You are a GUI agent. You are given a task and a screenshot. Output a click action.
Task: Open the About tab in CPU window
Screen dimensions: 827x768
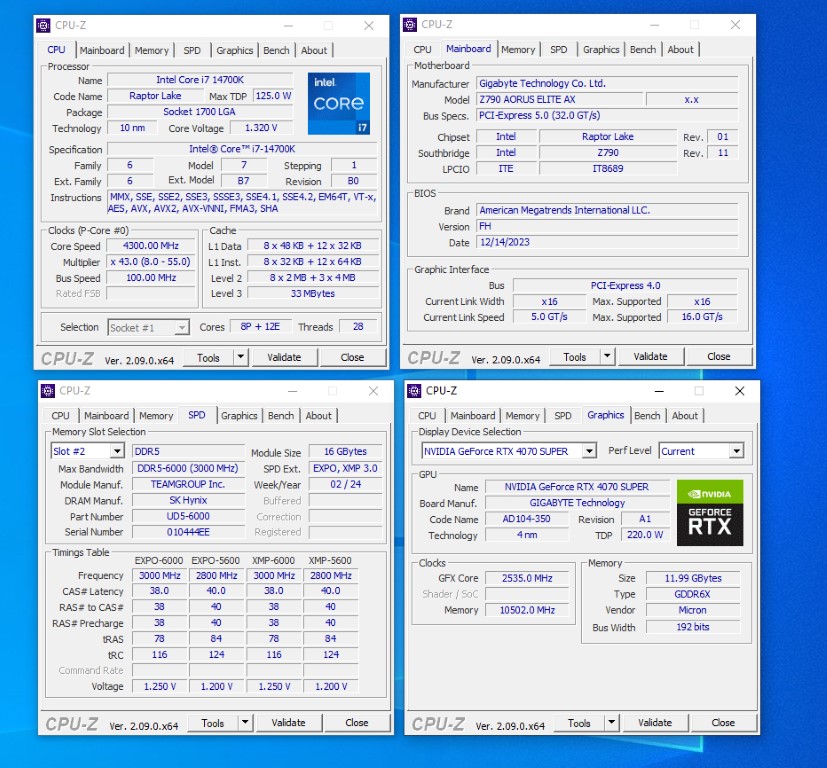pyautogui.click(x=314, y=50)
